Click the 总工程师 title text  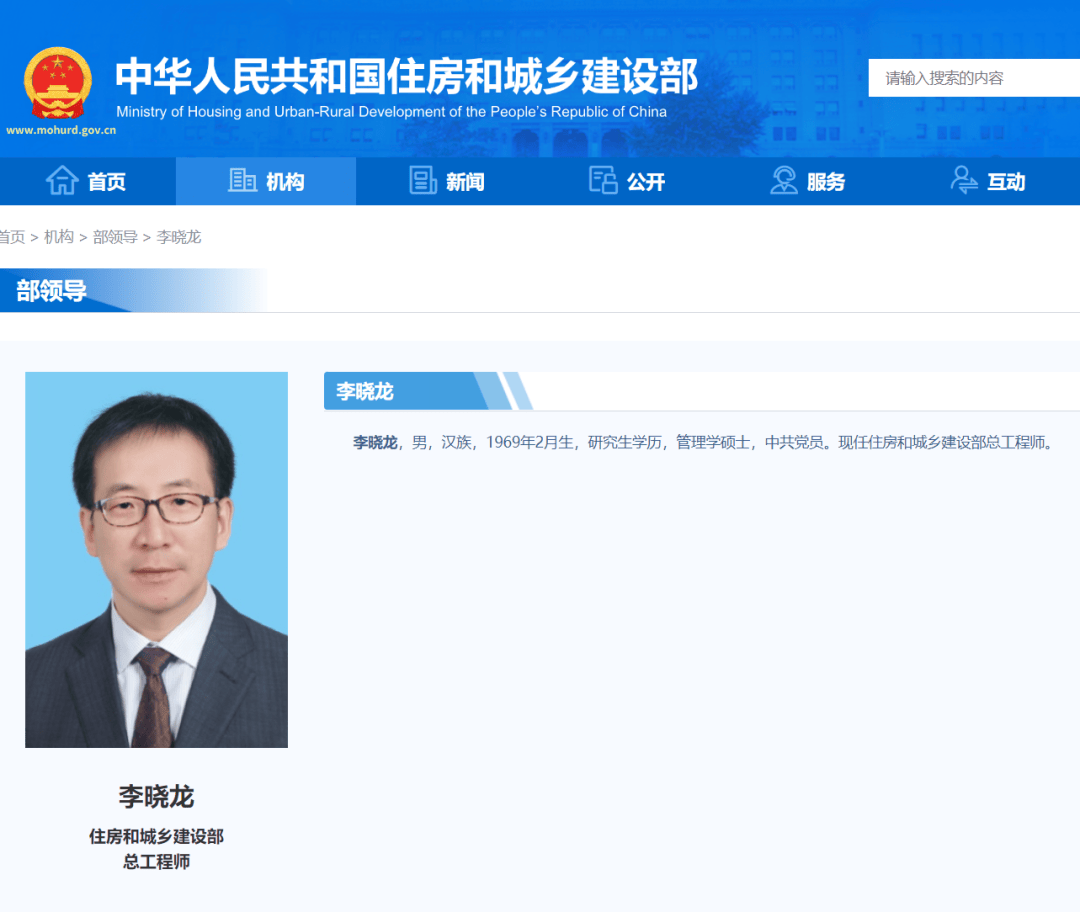click(156, 862)
